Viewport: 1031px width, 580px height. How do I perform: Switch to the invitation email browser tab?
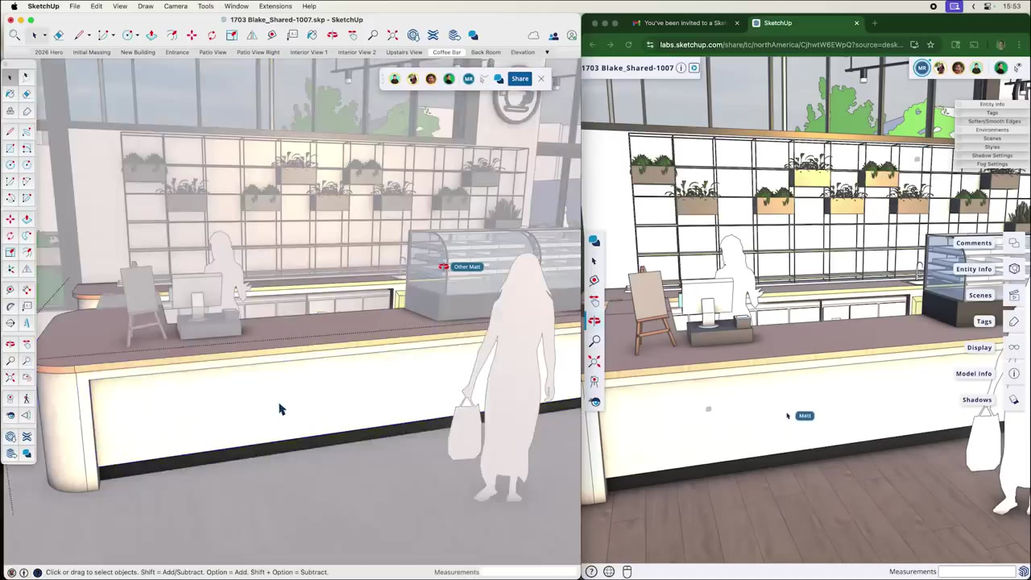685,23
